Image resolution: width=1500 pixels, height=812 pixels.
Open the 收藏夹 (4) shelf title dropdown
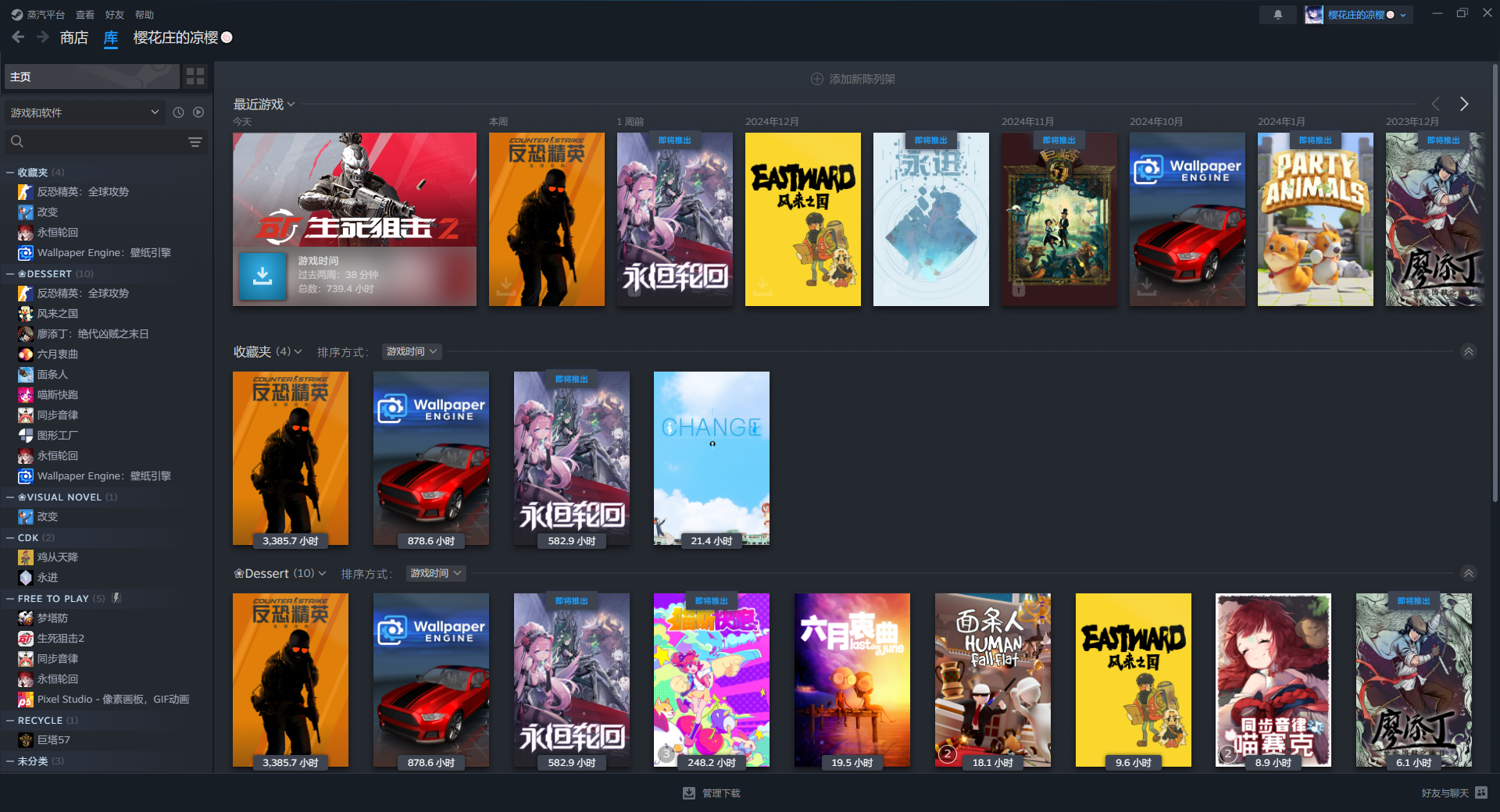point(268,351)
